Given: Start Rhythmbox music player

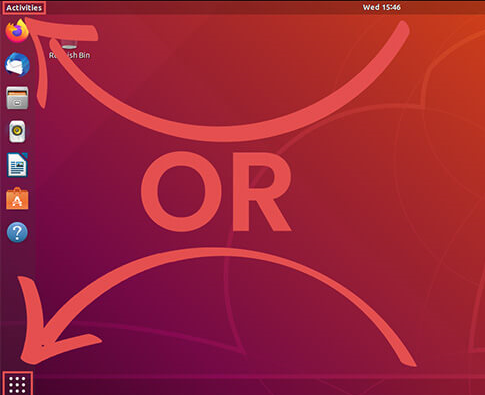Looking at the screenshot, I should click(x=17, y=131).
